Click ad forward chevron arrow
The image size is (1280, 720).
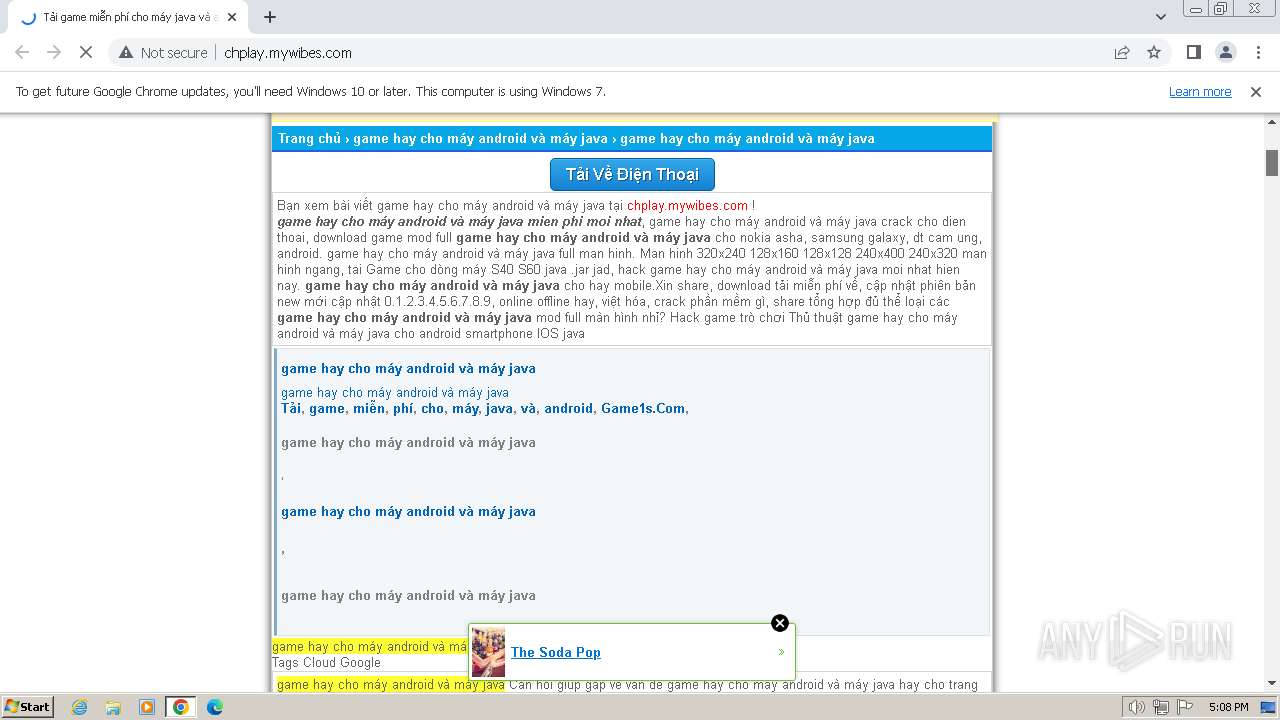click(x=781, y=652)
